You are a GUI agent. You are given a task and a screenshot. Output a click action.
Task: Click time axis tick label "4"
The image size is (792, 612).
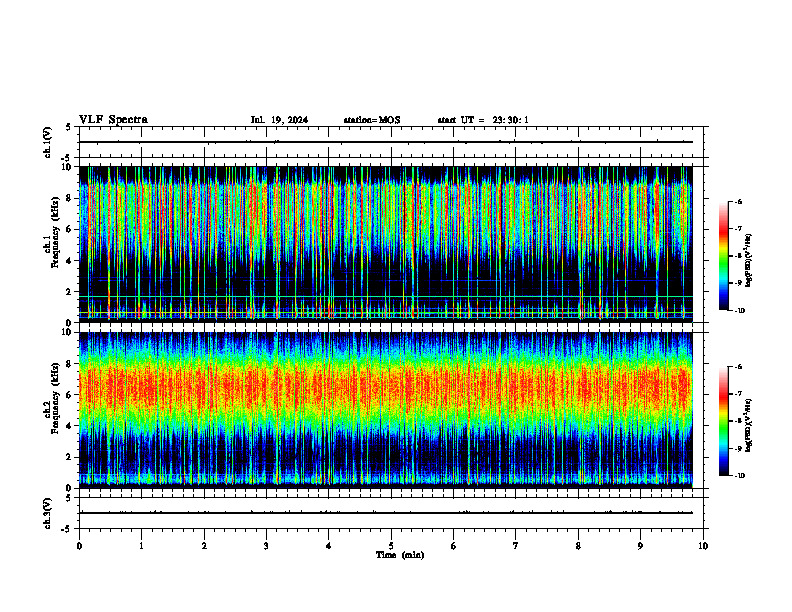tap(328, 546)
